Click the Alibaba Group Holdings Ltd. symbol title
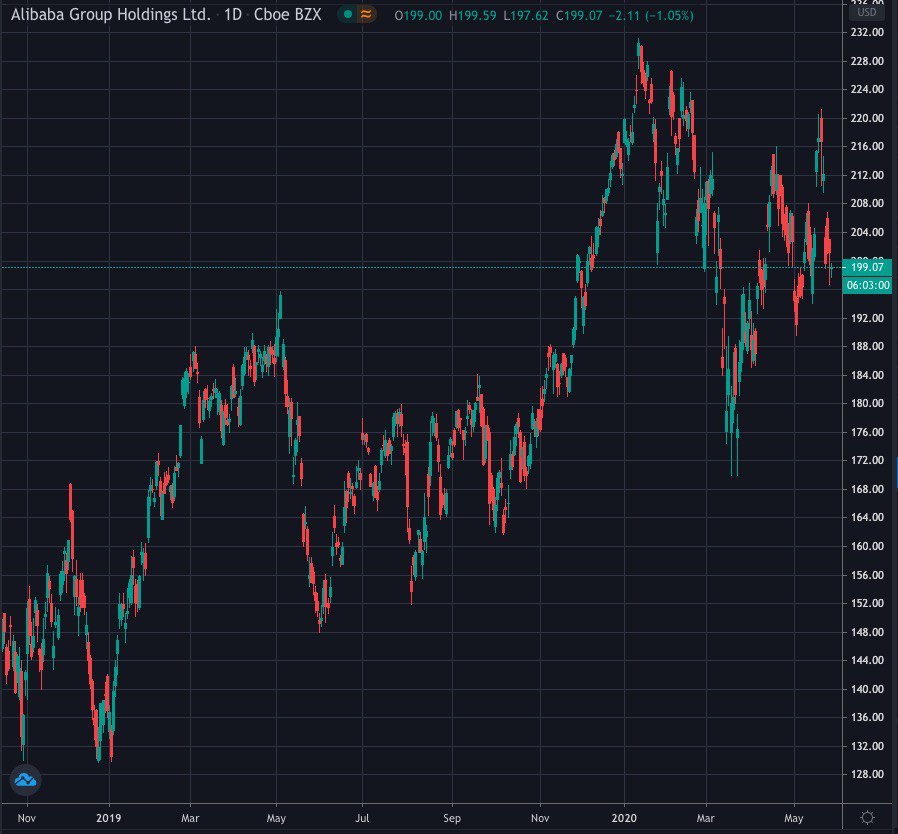The width and height of the screenshot is (898, 834). pos(111,14)
